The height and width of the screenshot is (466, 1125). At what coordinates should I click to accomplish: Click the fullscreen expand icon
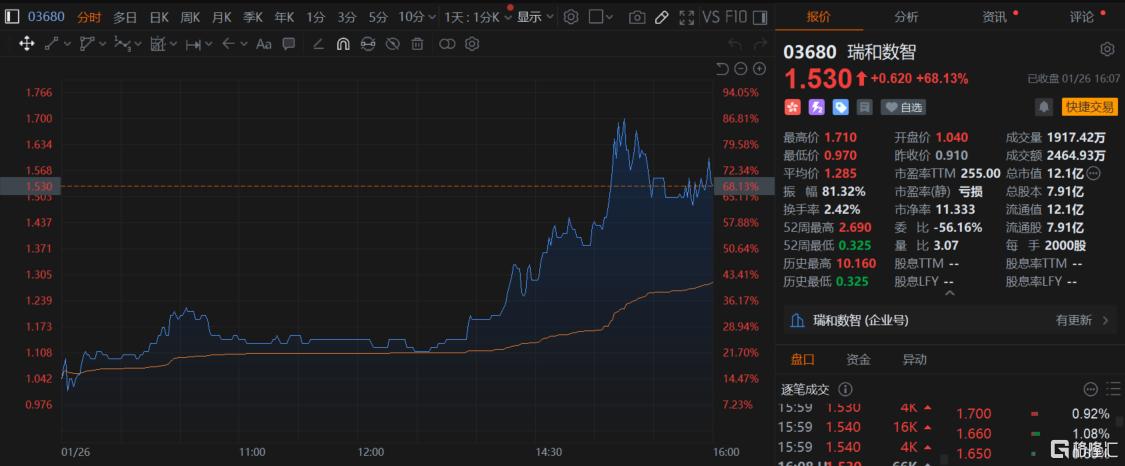(x=686, y=17)
